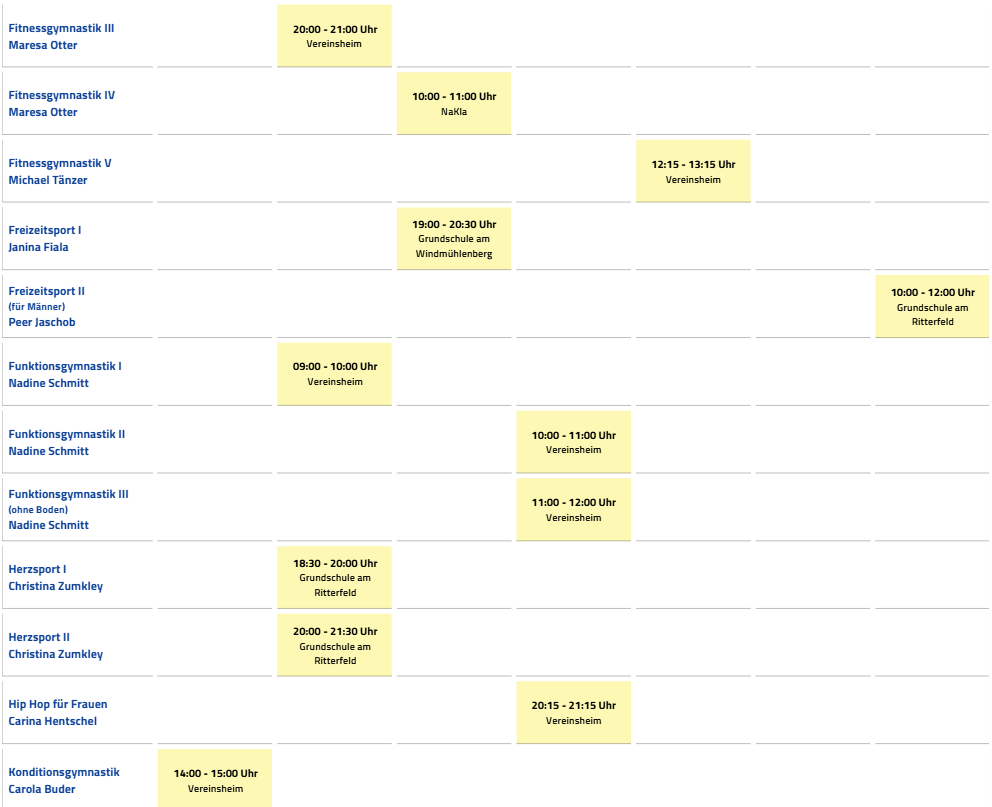Click the 10:00 - 12:00 Uhr Ritterfeld slot
992x807 pixels.
(x=932, y=307)
